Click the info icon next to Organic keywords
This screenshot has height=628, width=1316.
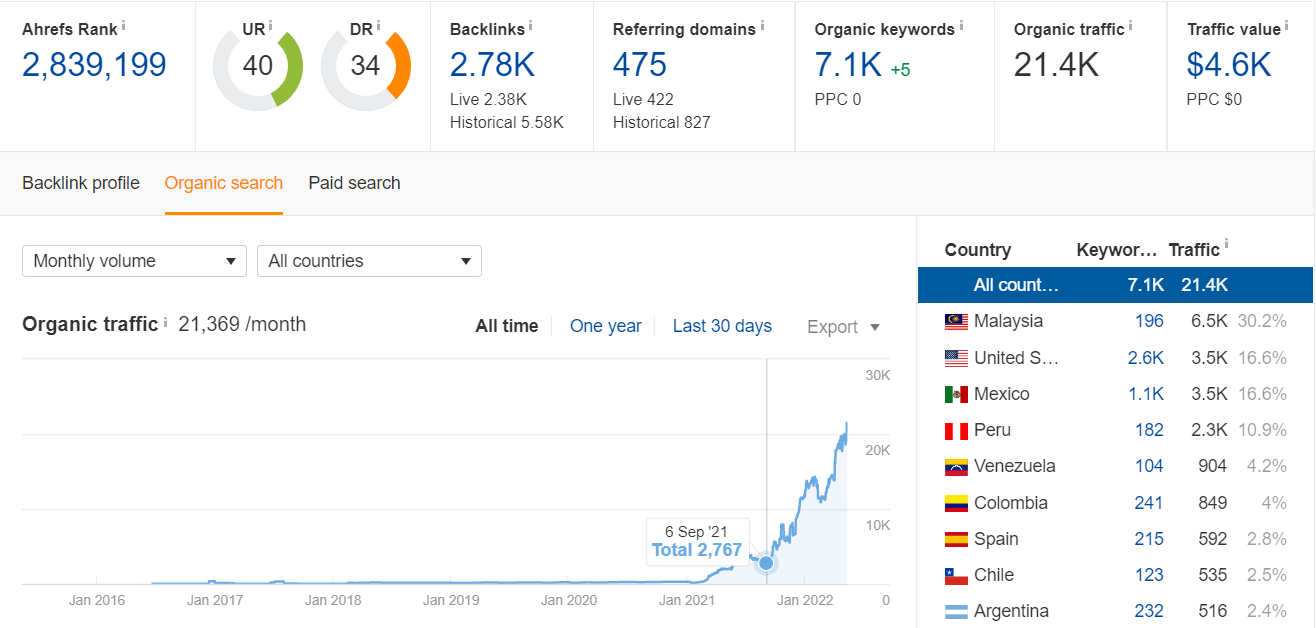click(961, 25)
